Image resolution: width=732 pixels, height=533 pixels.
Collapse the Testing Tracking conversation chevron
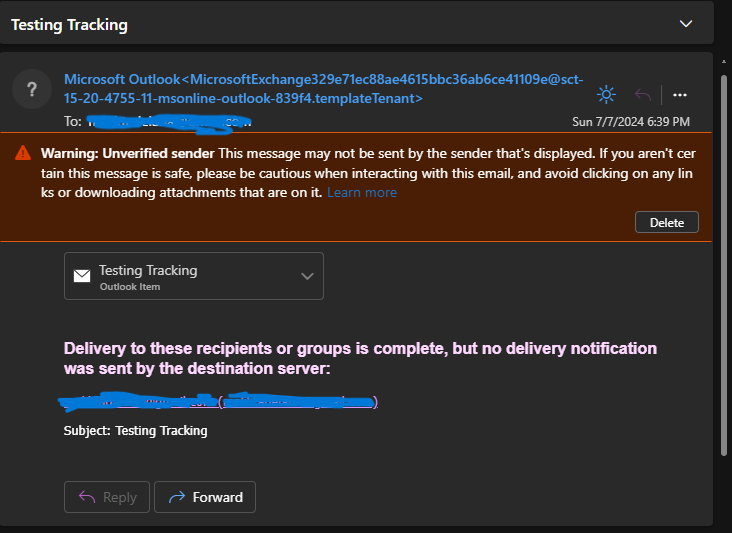coord(686,24)
